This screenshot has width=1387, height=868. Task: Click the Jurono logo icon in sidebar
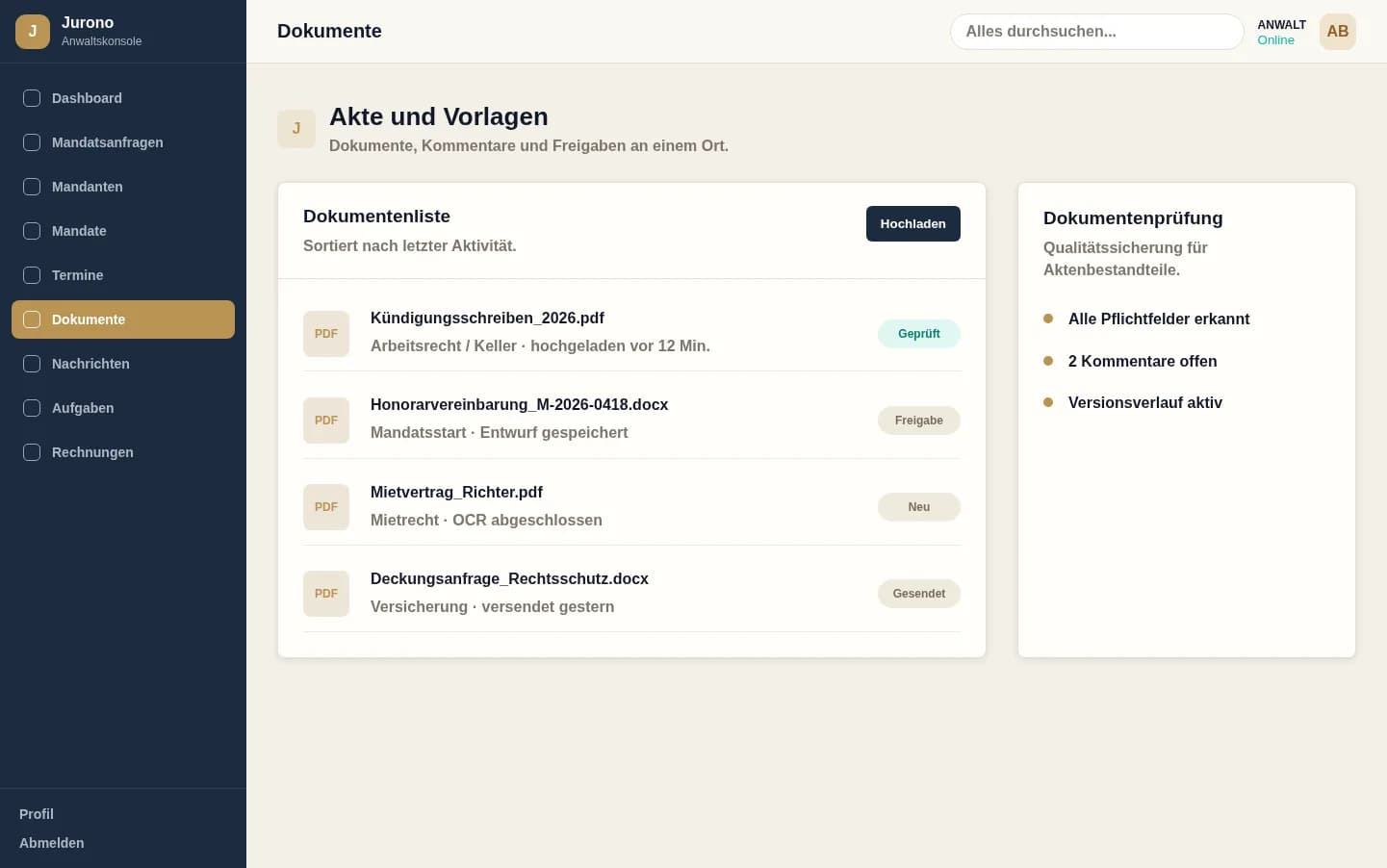(33, 31)
